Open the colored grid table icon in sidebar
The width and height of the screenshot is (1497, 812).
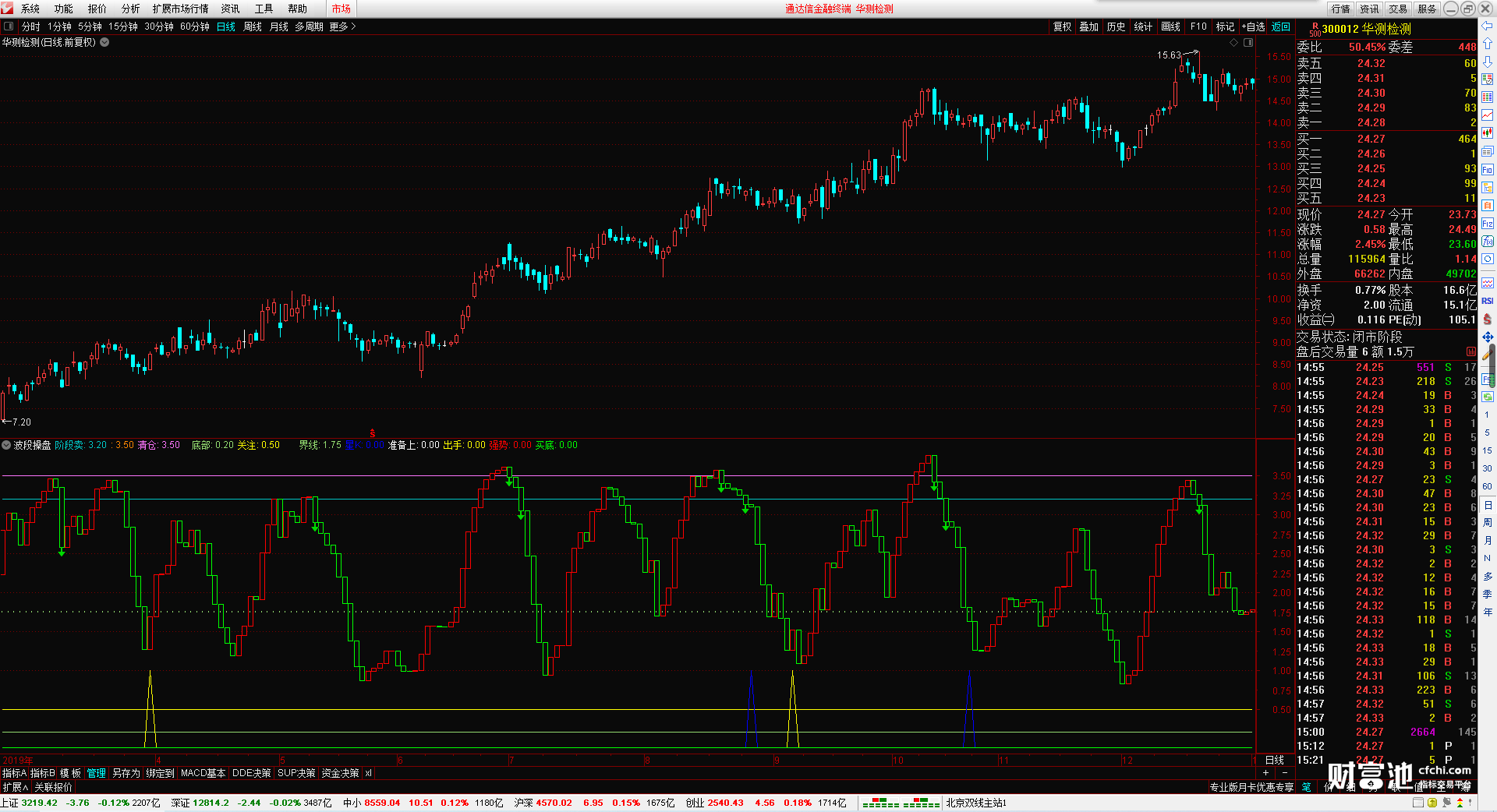1488,97
